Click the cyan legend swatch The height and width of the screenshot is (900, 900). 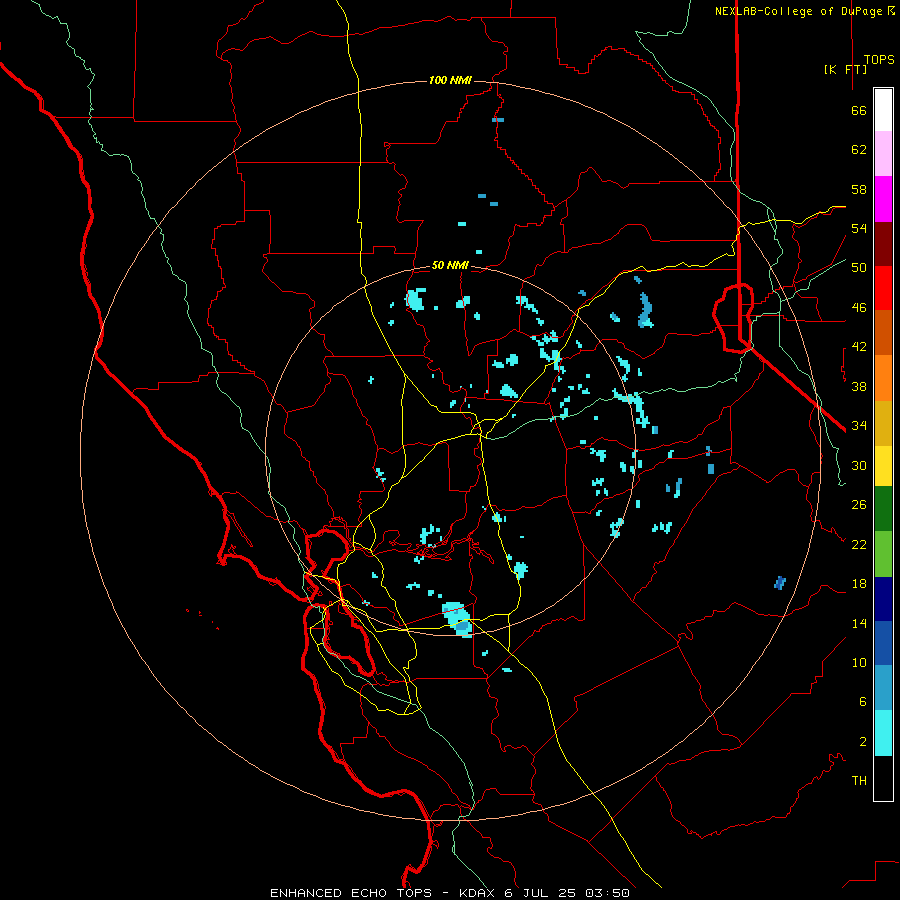coord(883,733)
